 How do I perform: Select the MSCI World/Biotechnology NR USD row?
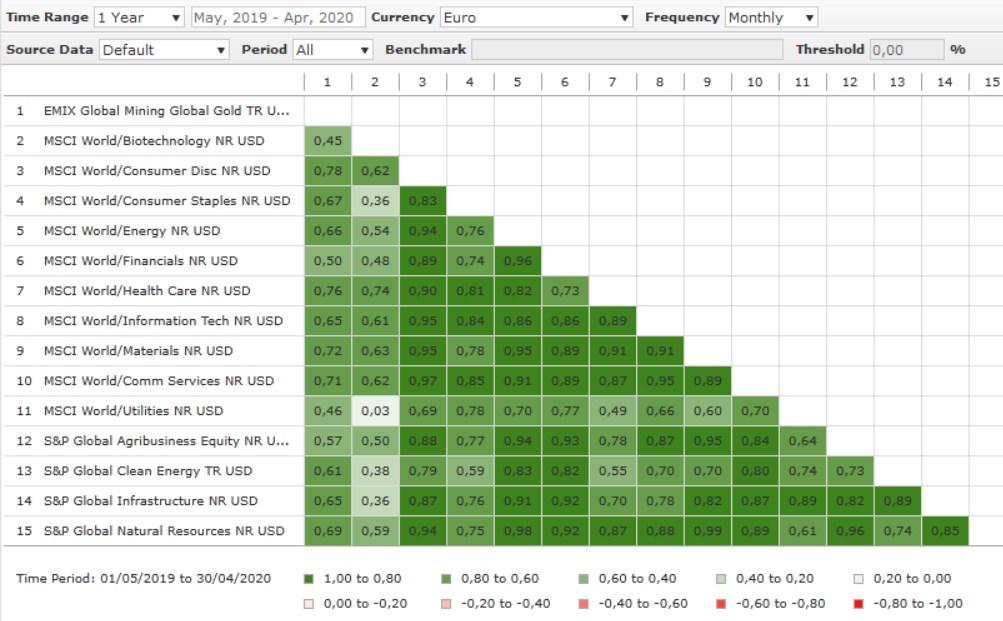154,141
